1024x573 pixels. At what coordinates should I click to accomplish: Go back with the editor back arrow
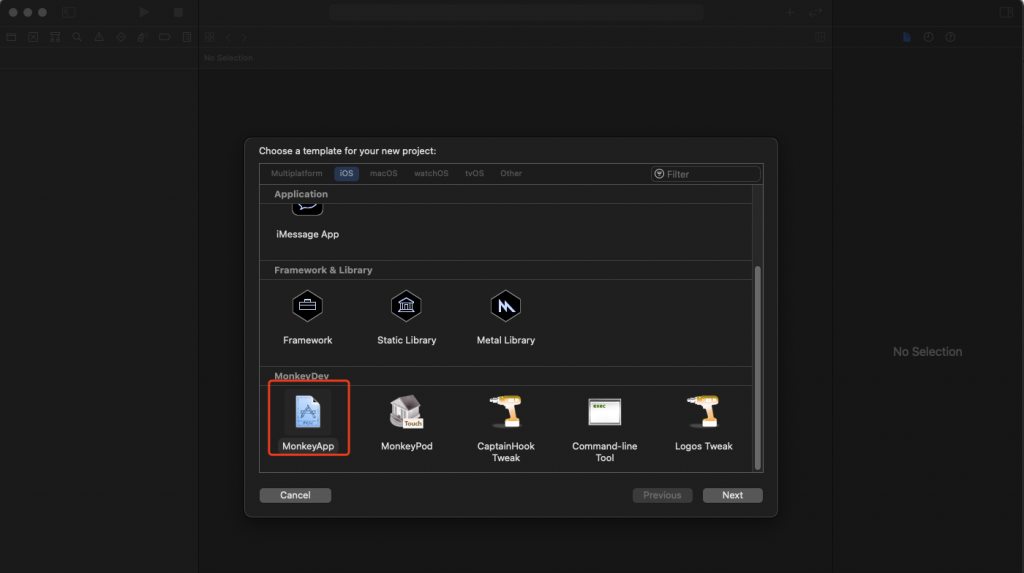[228, 37]
